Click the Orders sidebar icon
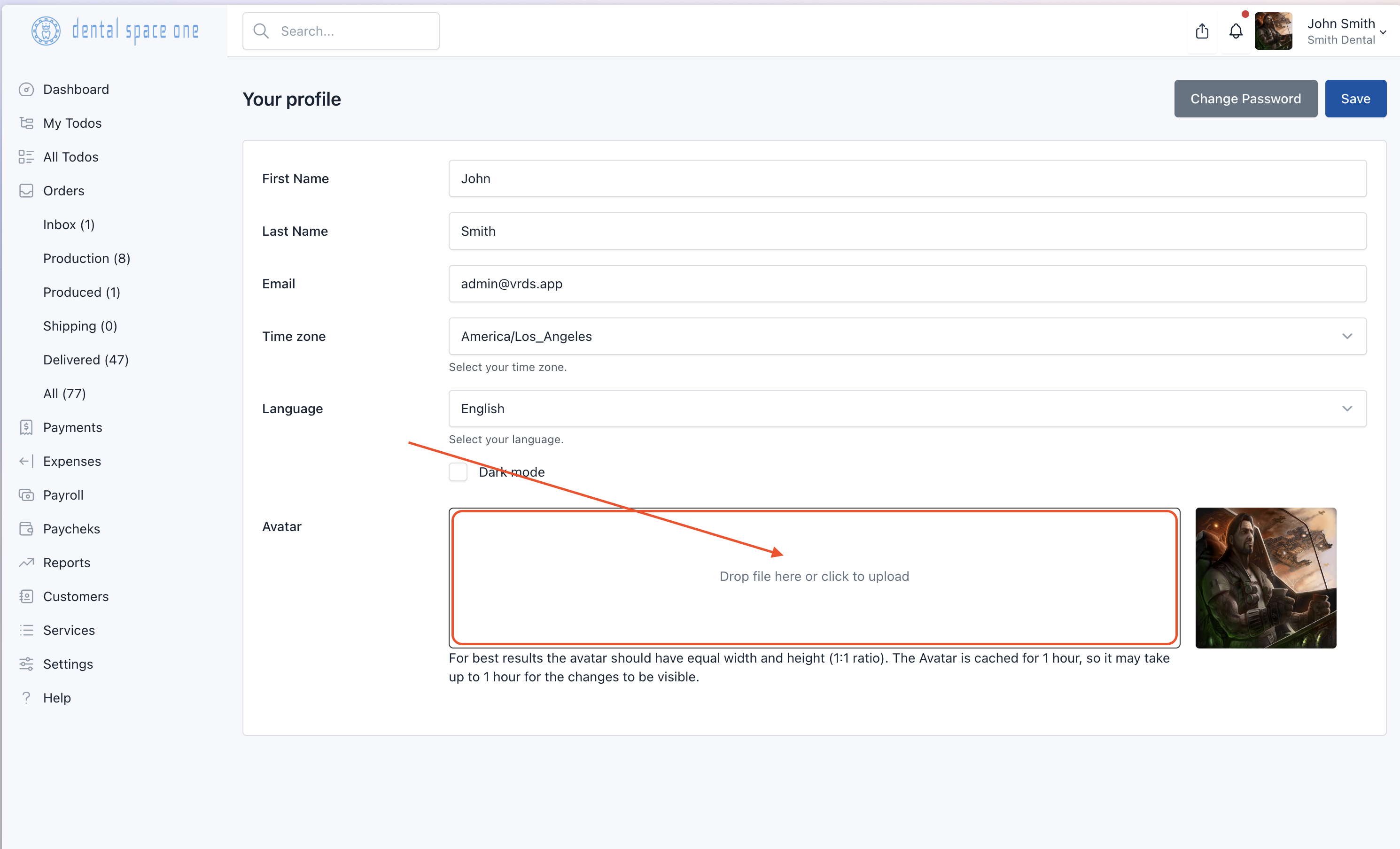This screenshot has height=849, width=1400. (26, 190)
